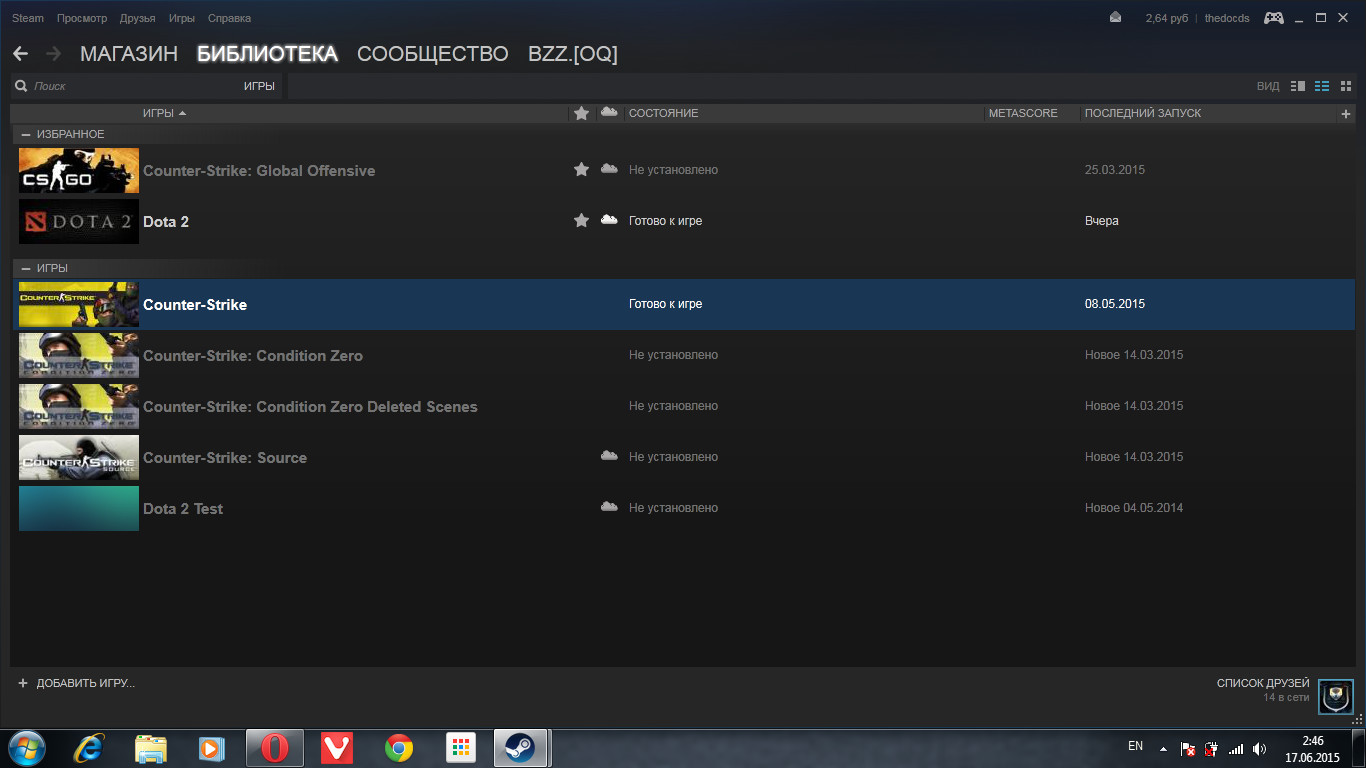Add column with plus icon in header
The image size is (1366, 768).
point(1345,114)
